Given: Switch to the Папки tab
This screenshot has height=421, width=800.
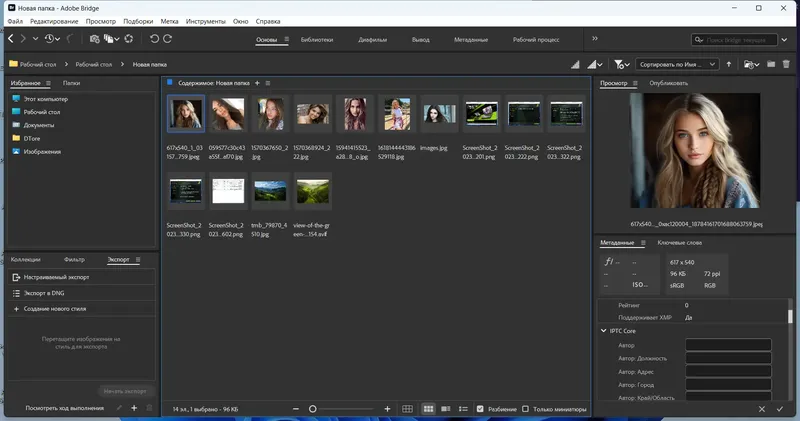Looking at the screenshot, I should pos(71,83).
